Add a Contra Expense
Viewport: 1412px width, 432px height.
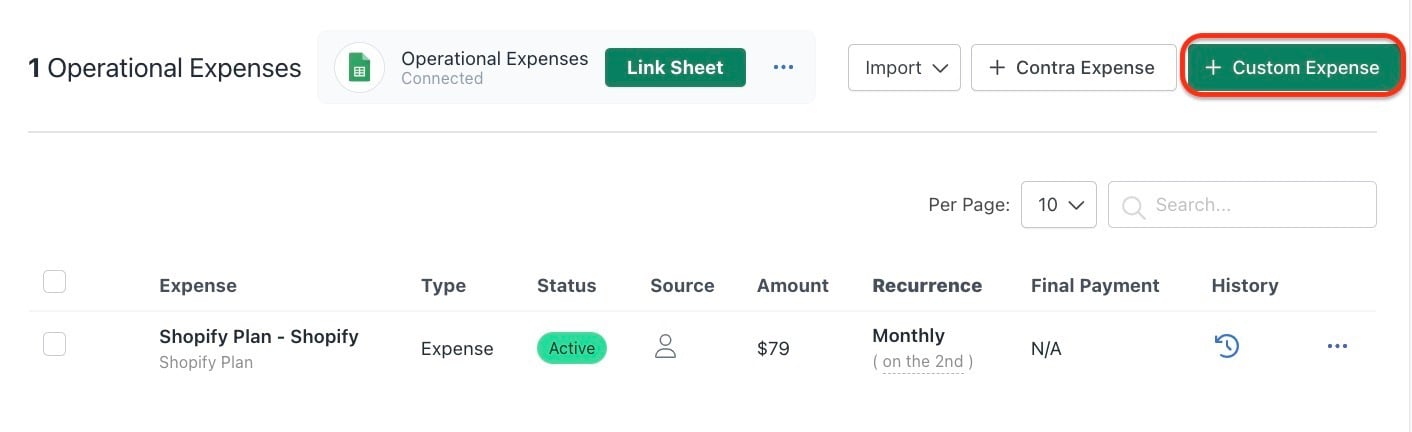(x=1073, y=68)
